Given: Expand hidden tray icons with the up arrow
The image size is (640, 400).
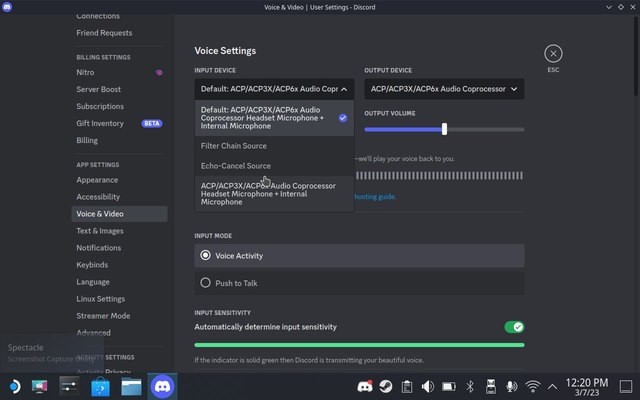Looking at the screenshot, I should tap(552, 387).
